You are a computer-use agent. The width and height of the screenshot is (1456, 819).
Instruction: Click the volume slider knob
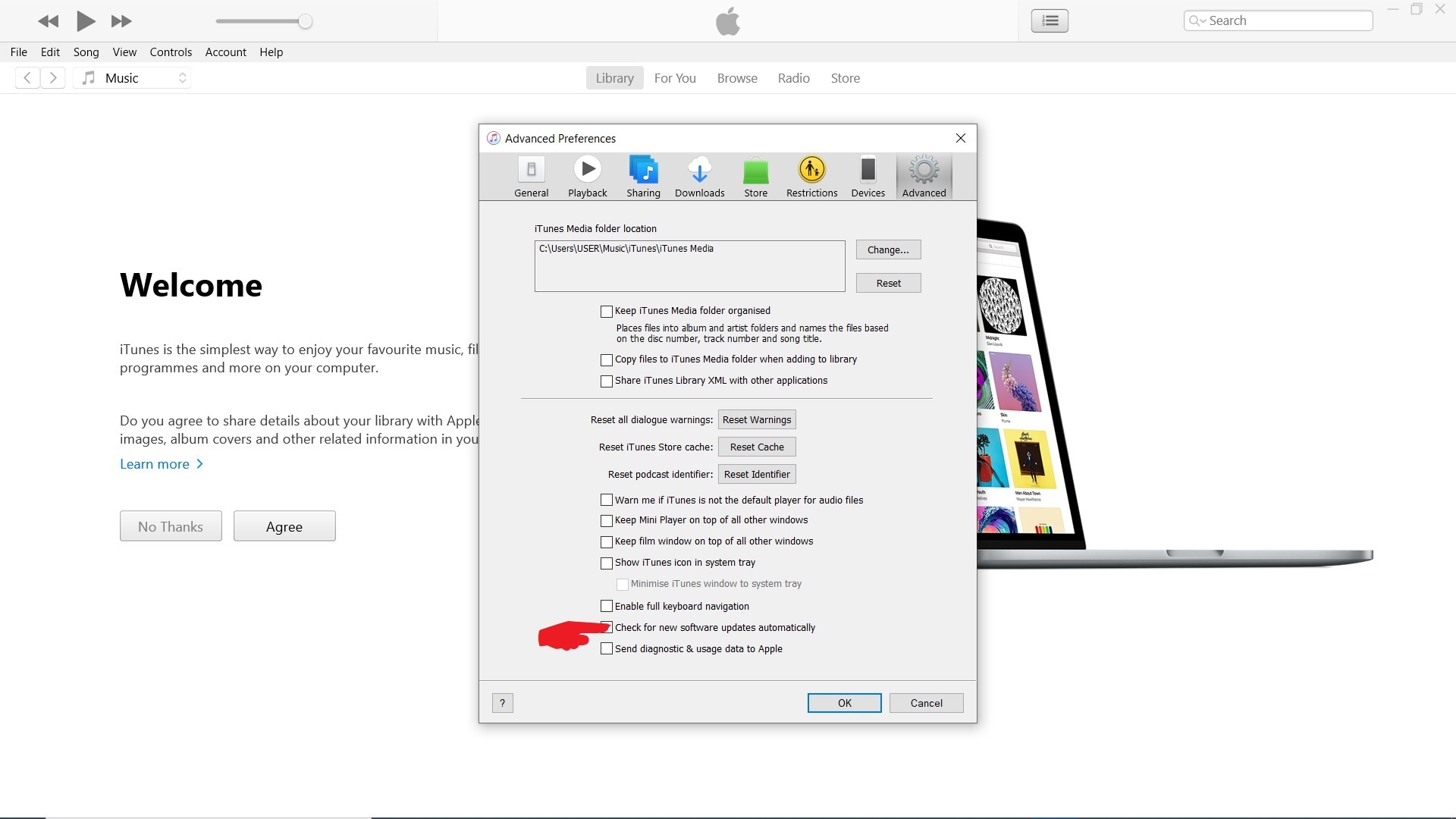point(305,21)
